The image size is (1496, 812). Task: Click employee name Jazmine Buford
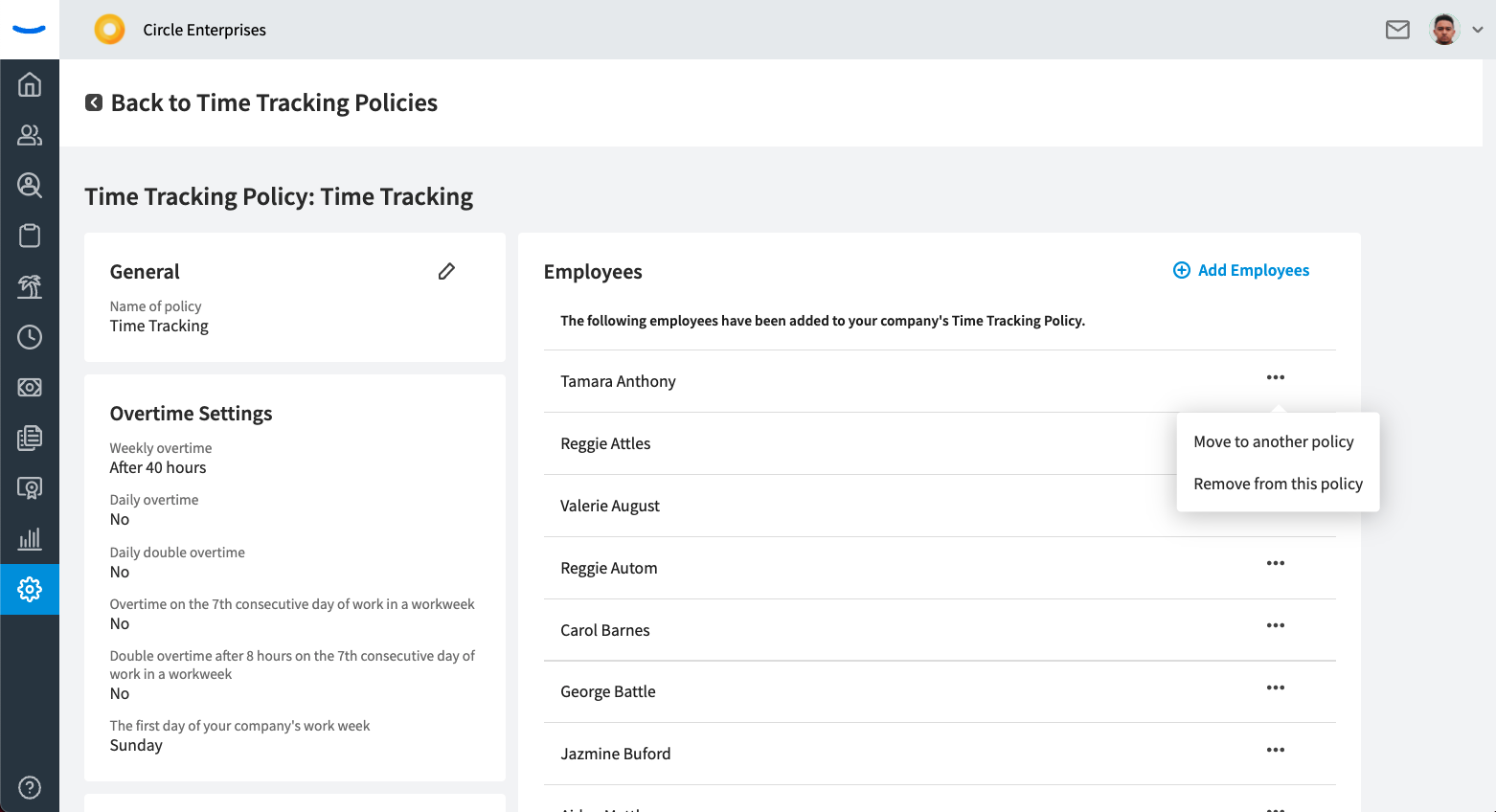pyautogui.click(x=616, y=754)
